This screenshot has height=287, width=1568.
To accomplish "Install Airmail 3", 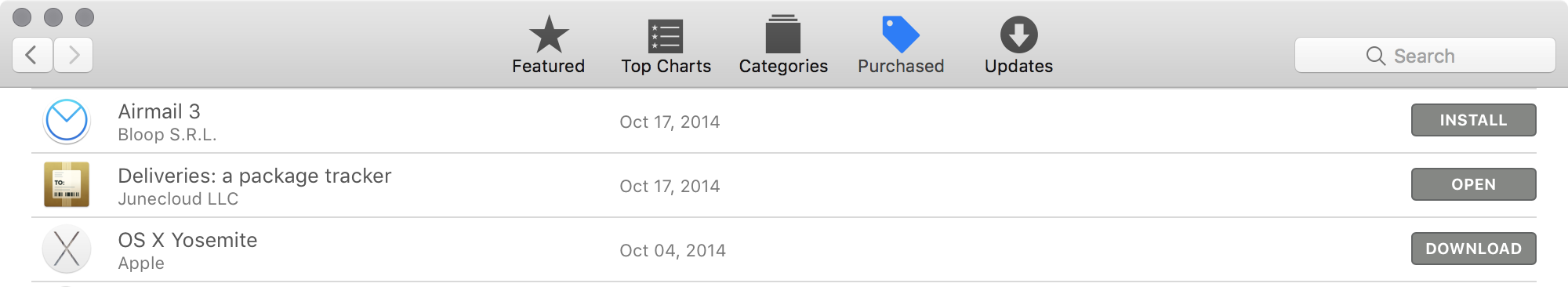I will pos(1473,120).
